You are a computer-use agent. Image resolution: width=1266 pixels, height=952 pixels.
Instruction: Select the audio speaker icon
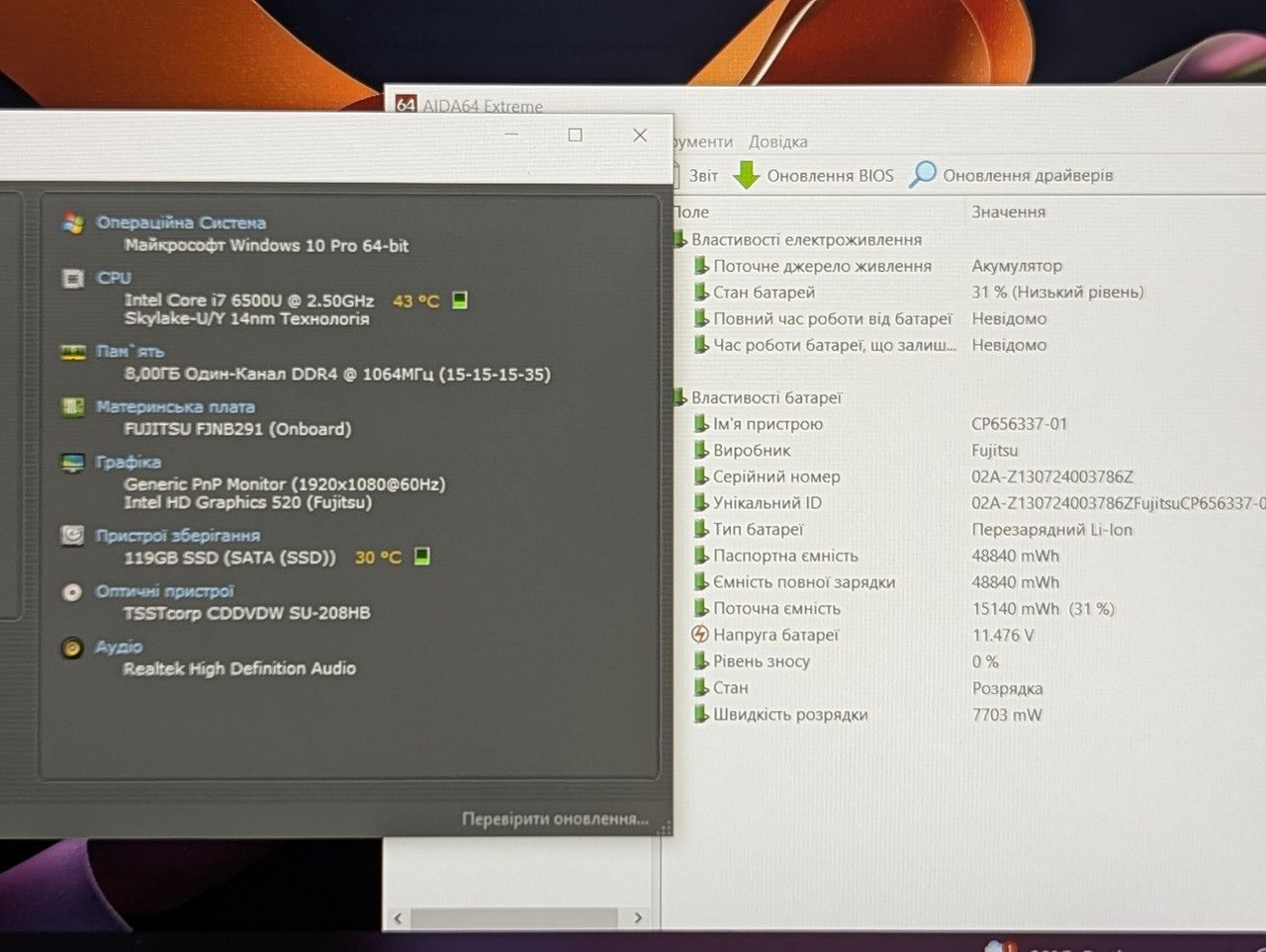(x=72, y=648)
